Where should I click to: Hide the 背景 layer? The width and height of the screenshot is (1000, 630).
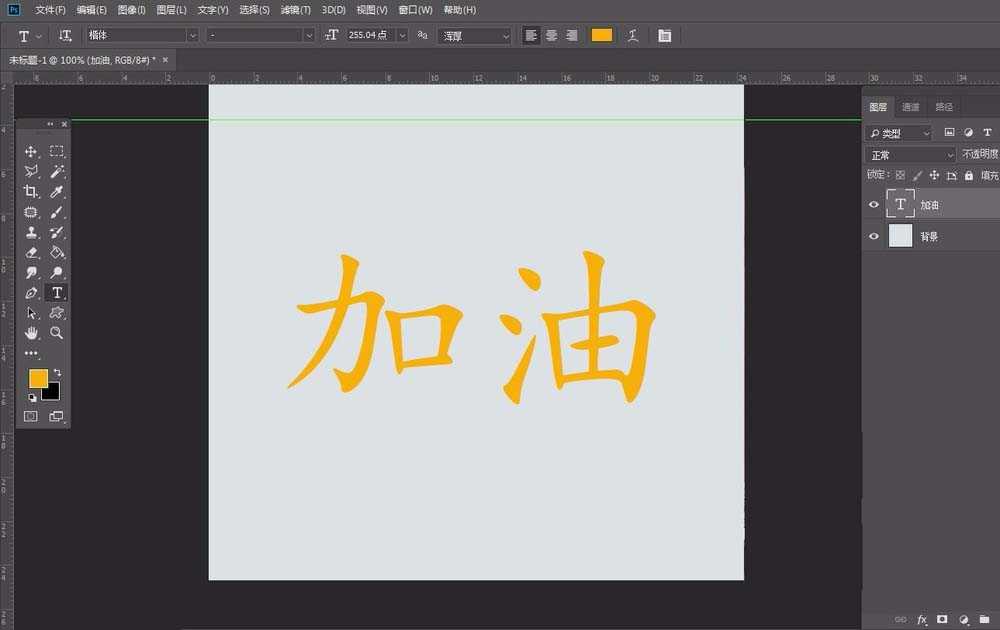point(874,237)
